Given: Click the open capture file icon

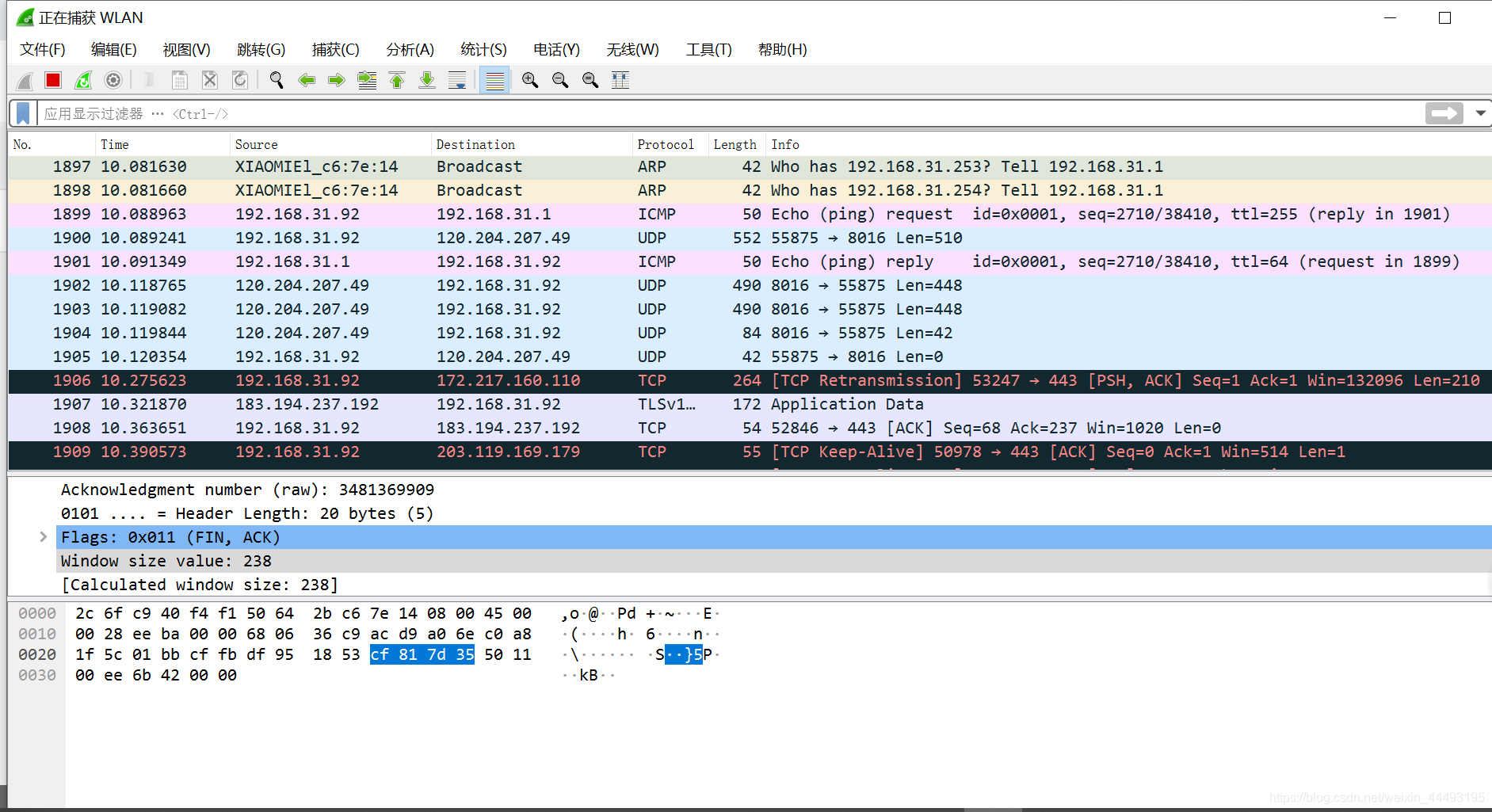Looking at the screenshot, I should click(x=149, y=80).
